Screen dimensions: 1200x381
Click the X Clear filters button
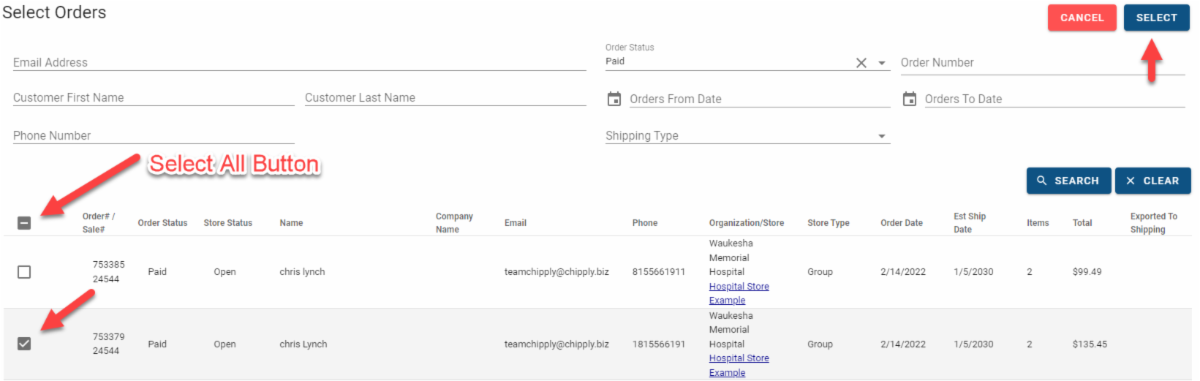click(x=1153, y=181)
